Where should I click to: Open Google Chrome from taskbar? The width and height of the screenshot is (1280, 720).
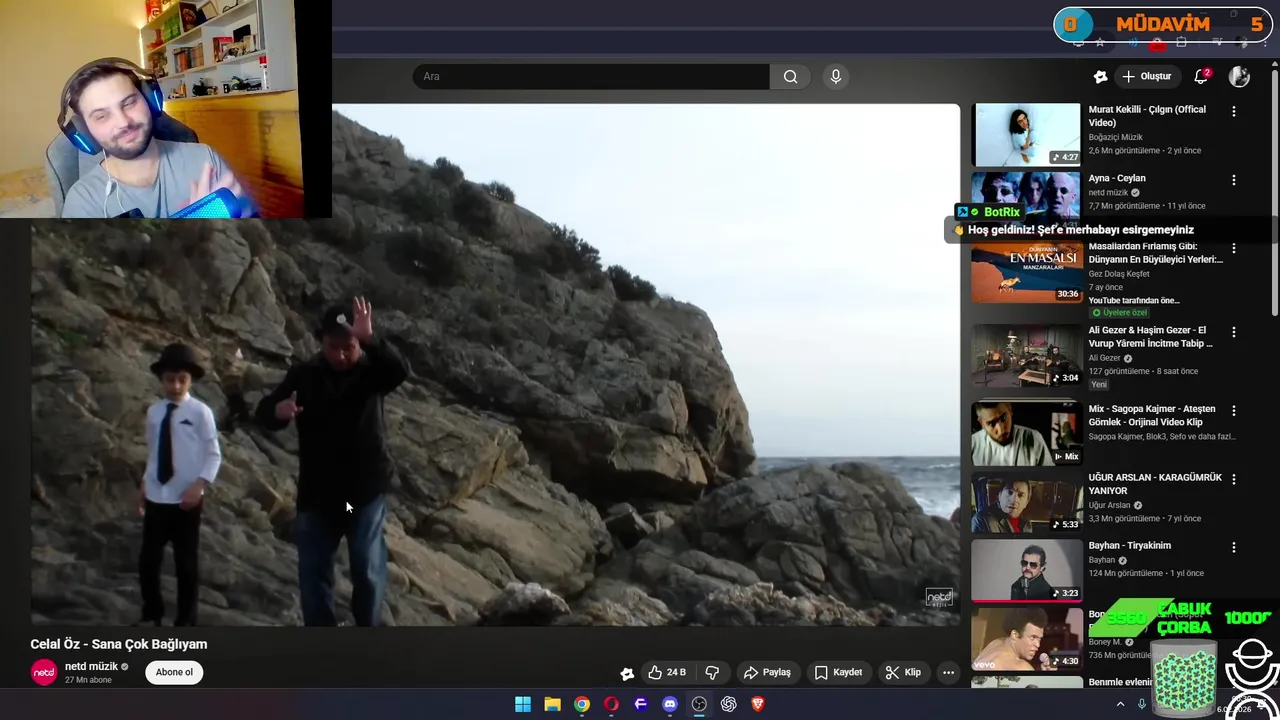pos(582,704)
